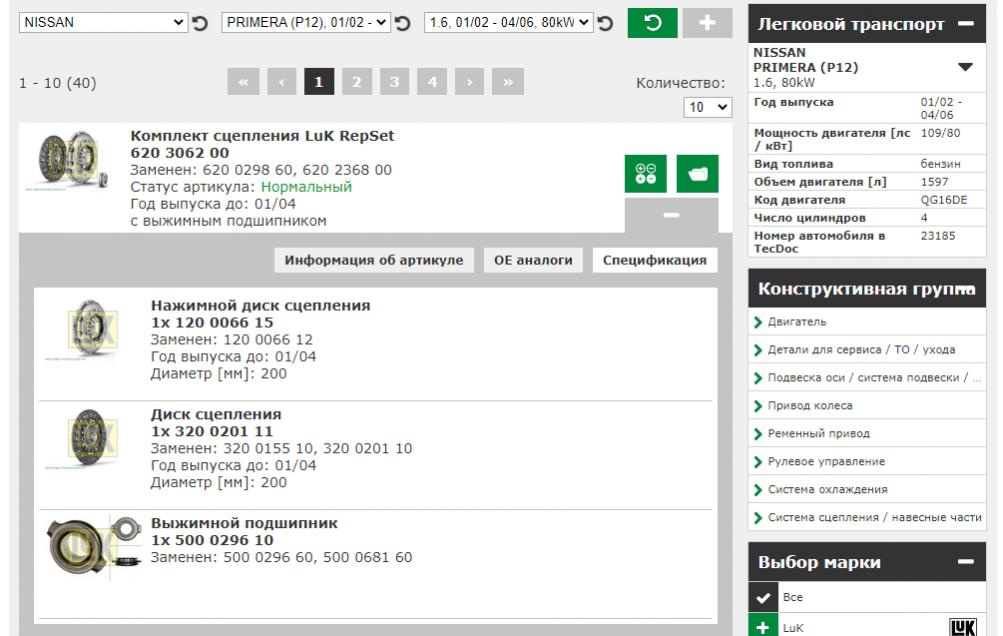Click the results count 1 - 10 (40)

coord(58,83)
